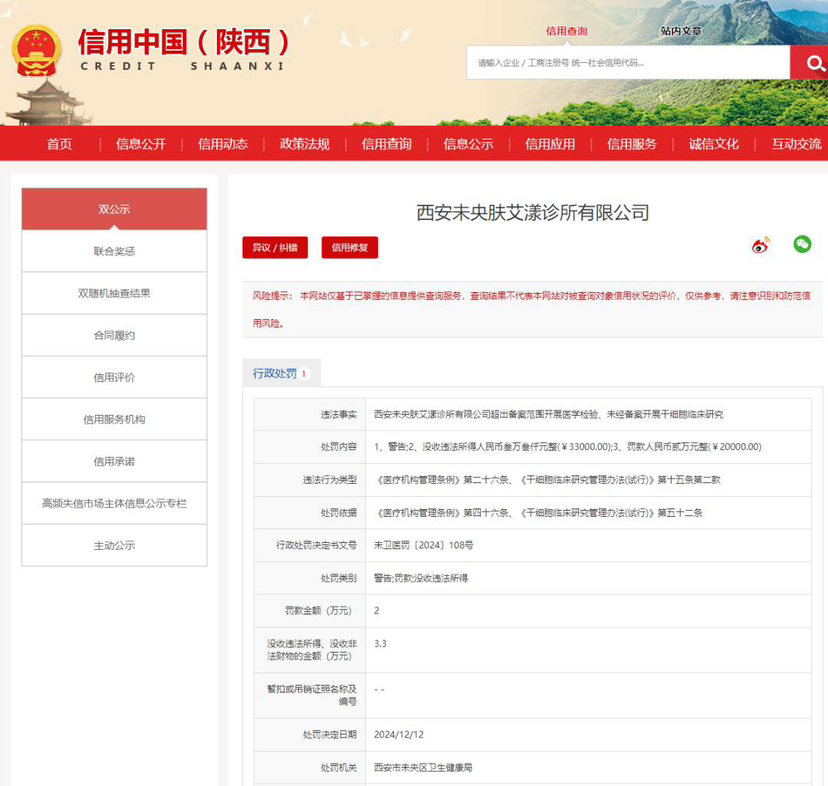Screen dimensions: 828x786
Task: Select 高频失信市场主体信息公示专栏 in sidebar
Action: 114,503
